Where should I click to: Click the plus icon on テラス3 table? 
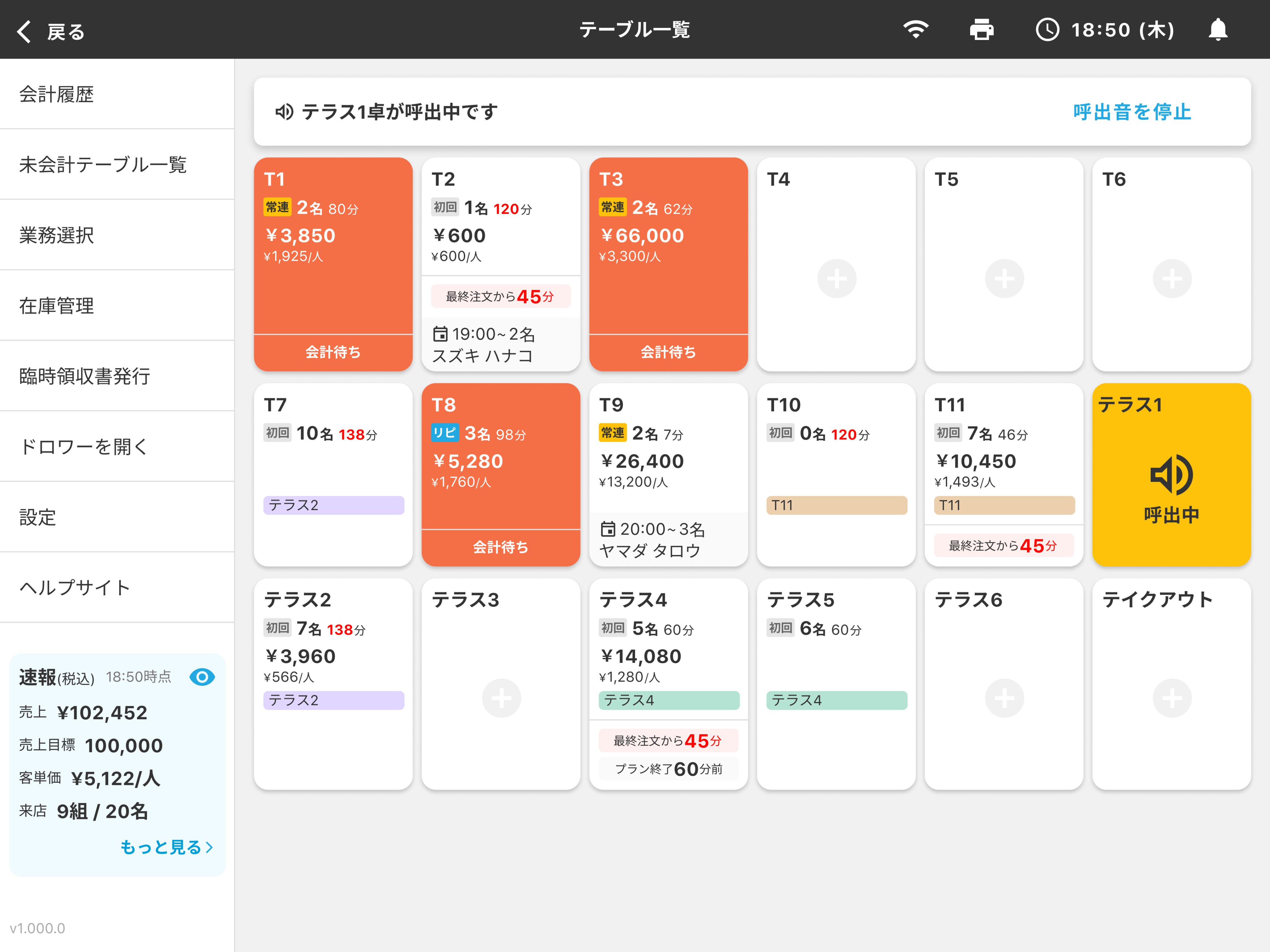(501, 698)
